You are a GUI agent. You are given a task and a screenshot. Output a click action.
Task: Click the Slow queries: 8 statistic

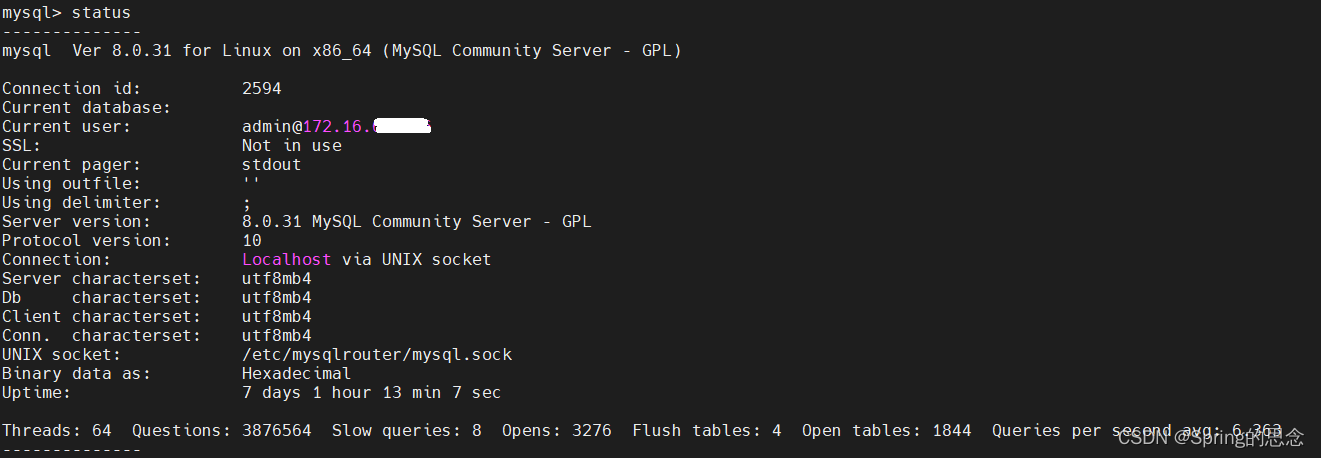click(407, 430)
